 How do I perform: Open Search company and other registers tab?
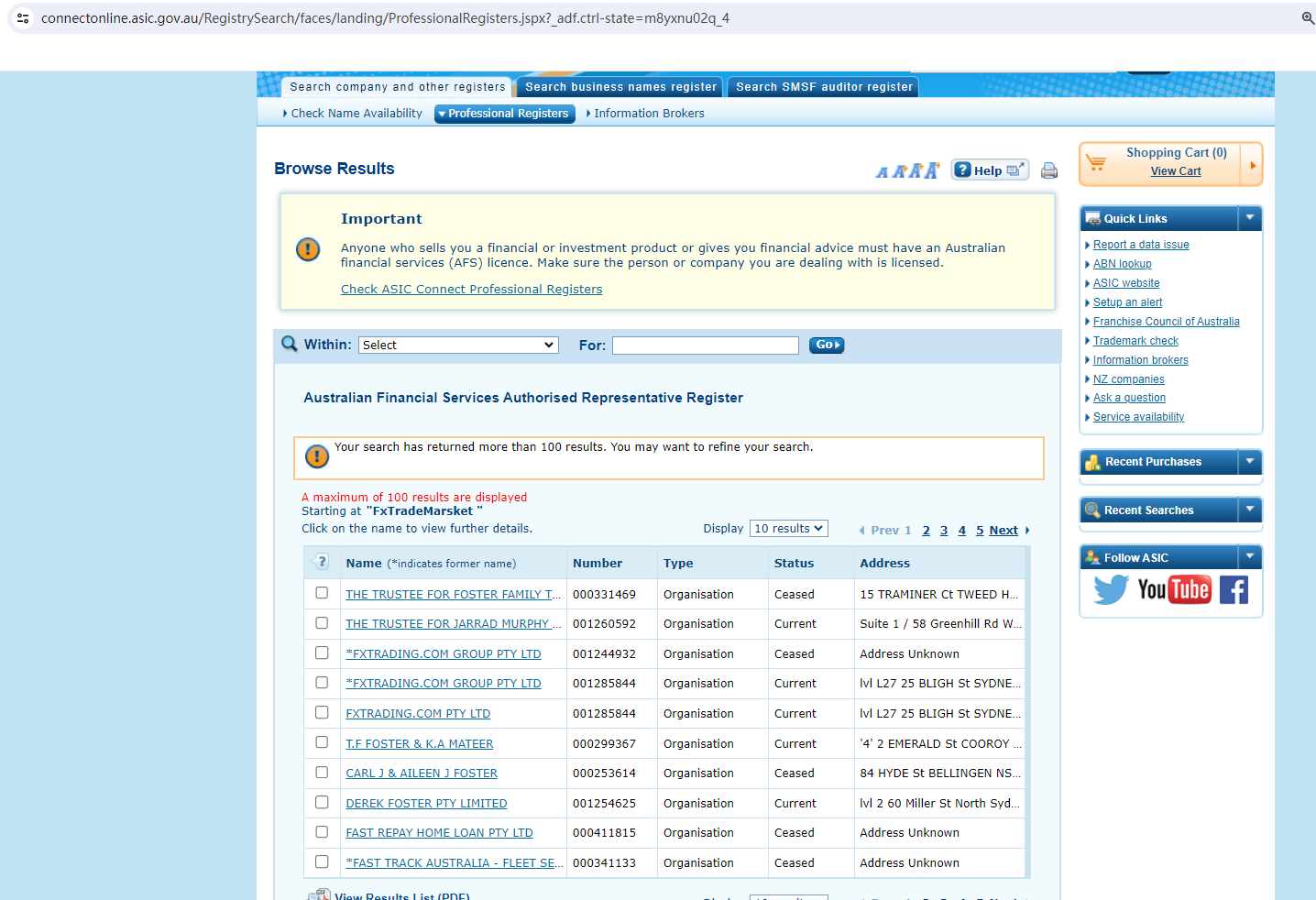(397, 87)
